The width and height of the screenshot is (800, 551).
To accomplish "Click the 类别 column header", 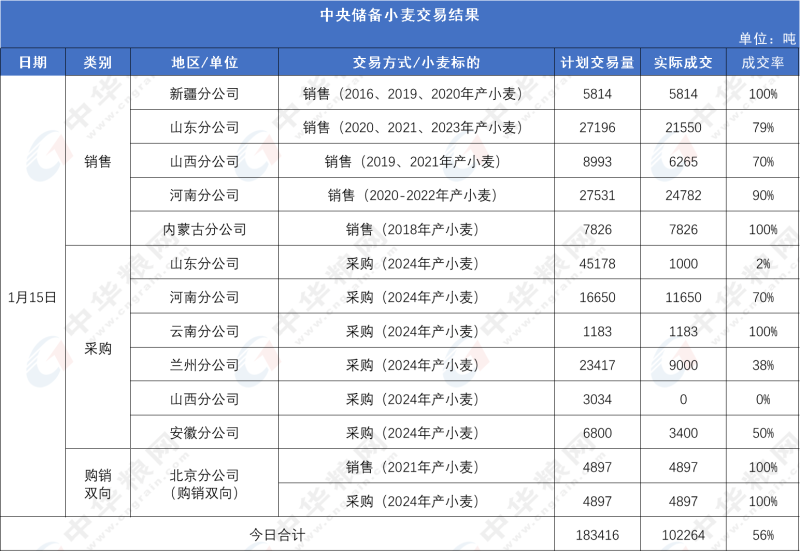I will 98,62.
